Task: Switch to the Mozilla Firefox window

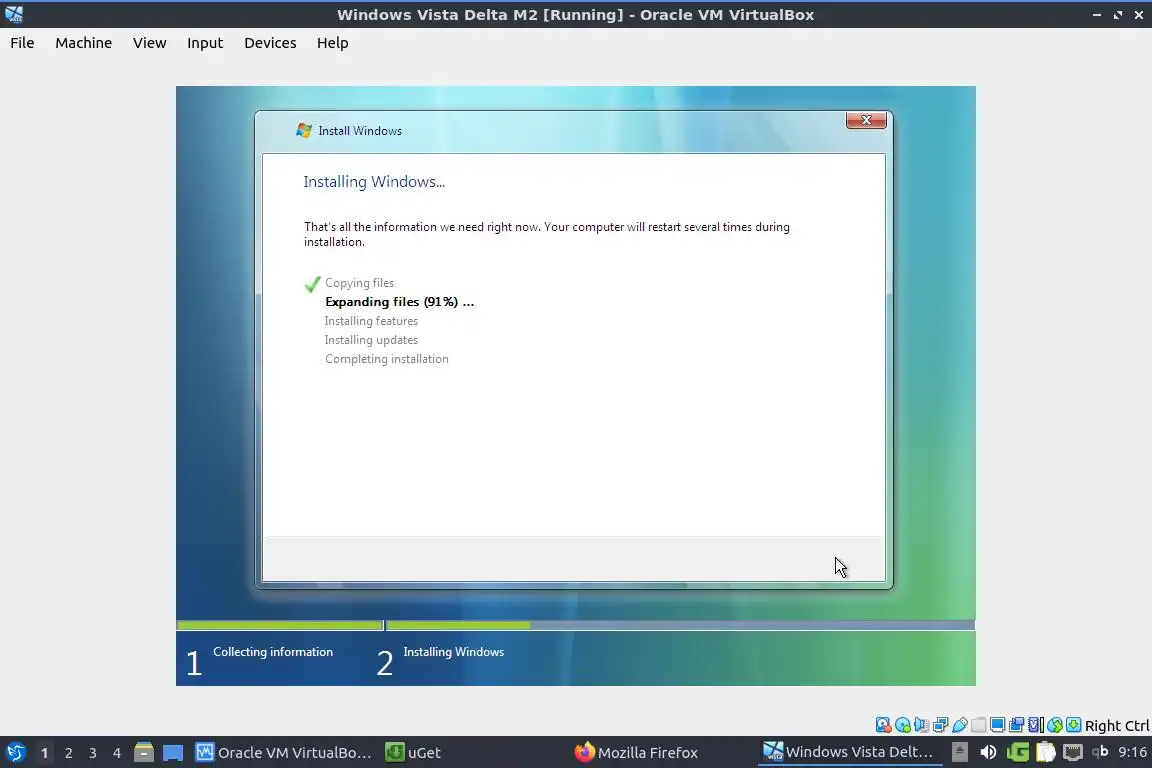Action: 637,753
